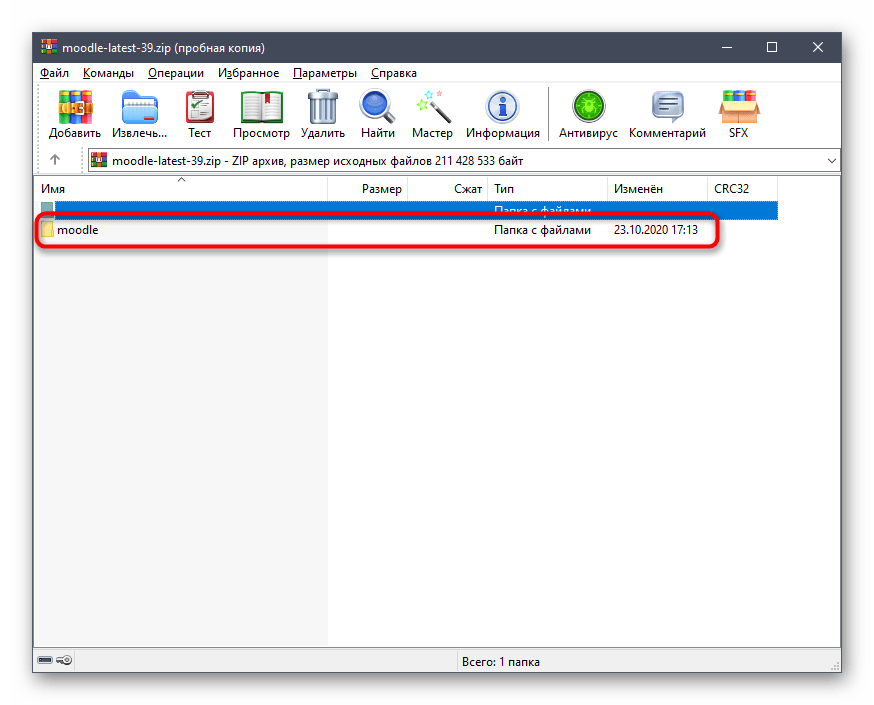Open the Файл menu
This screenshot has height=705, width=874.
click(54, 73)
